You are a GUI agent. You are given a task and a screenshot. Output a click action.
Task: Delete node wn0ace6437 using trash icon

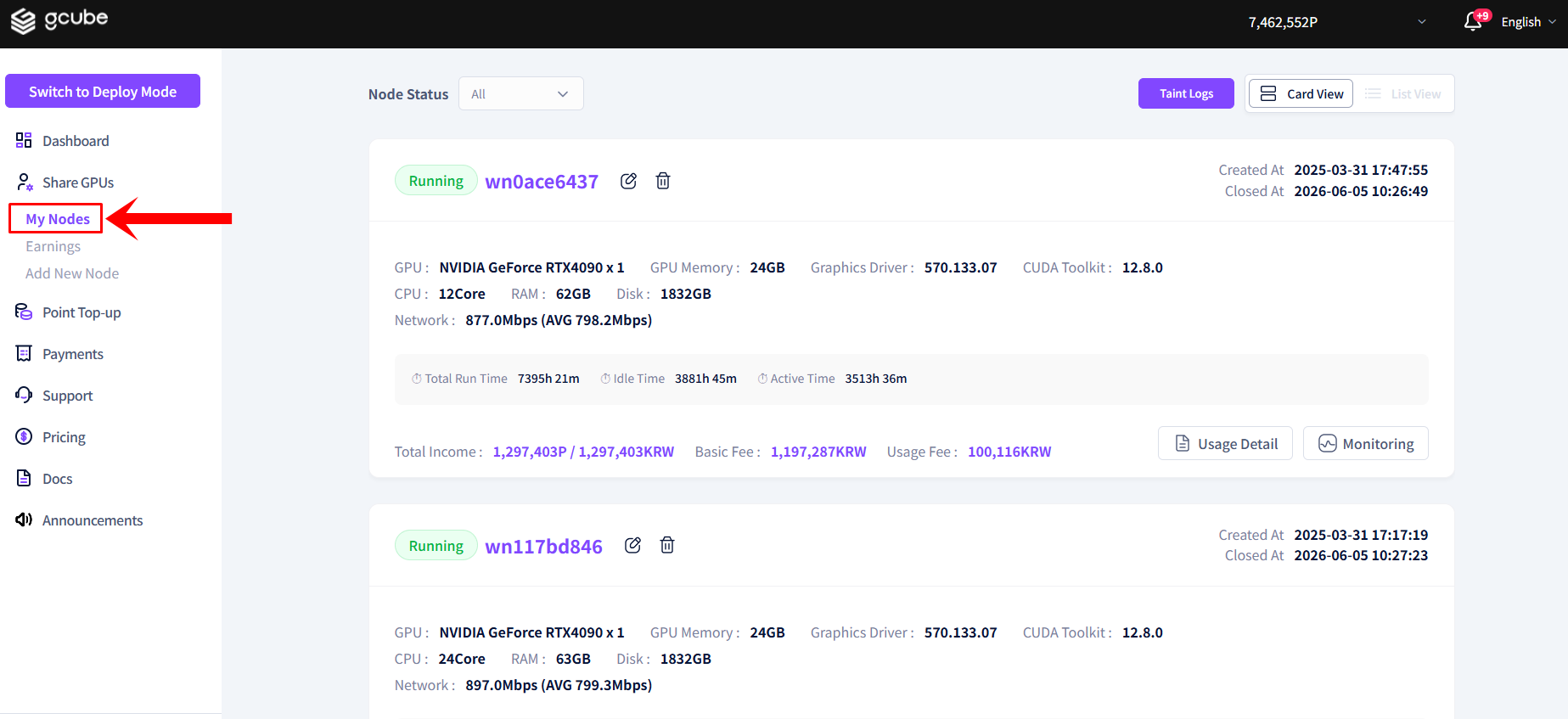663,181
